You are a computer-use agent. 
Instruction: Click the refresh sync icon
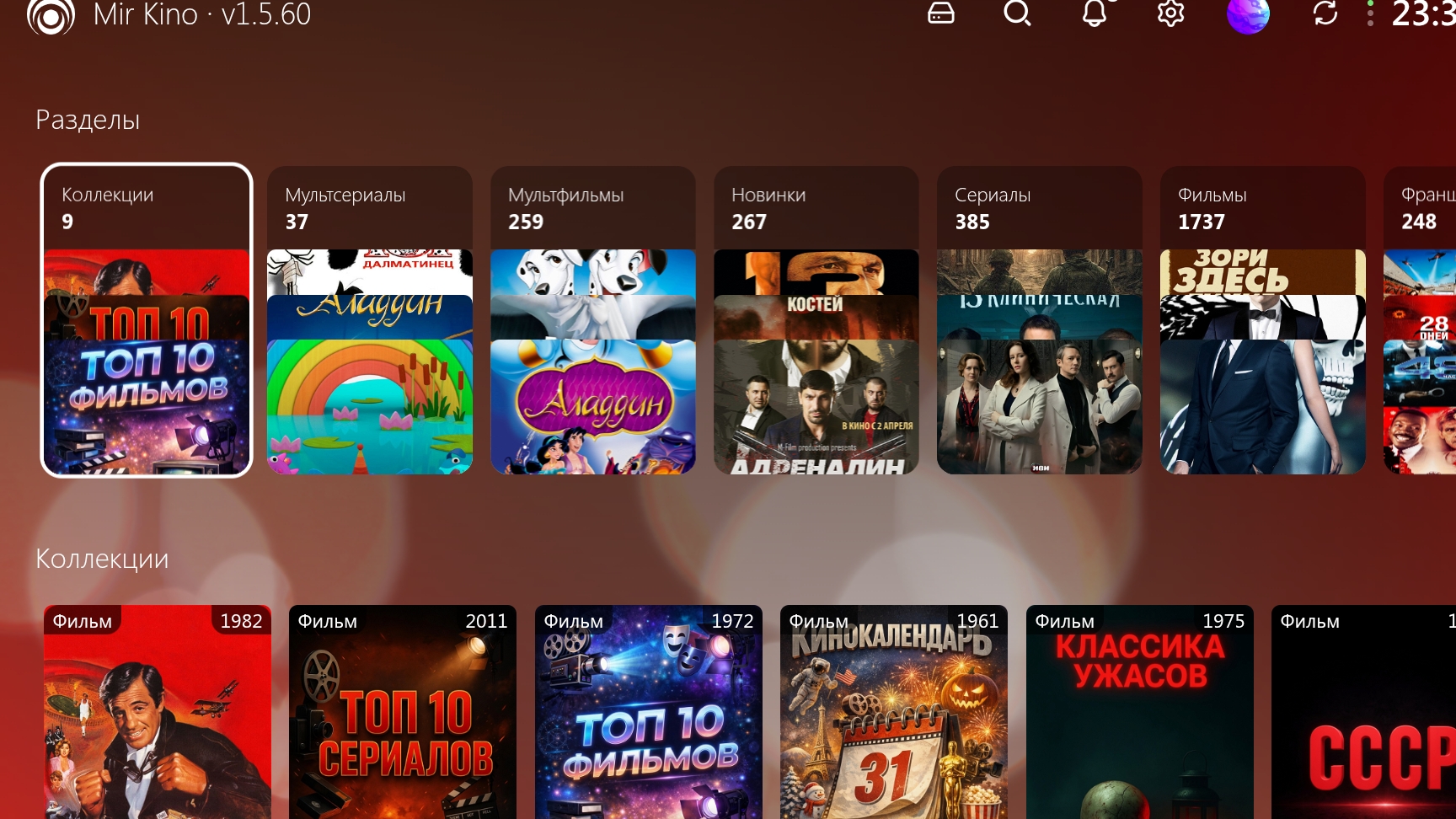[x=1325, y=13]
